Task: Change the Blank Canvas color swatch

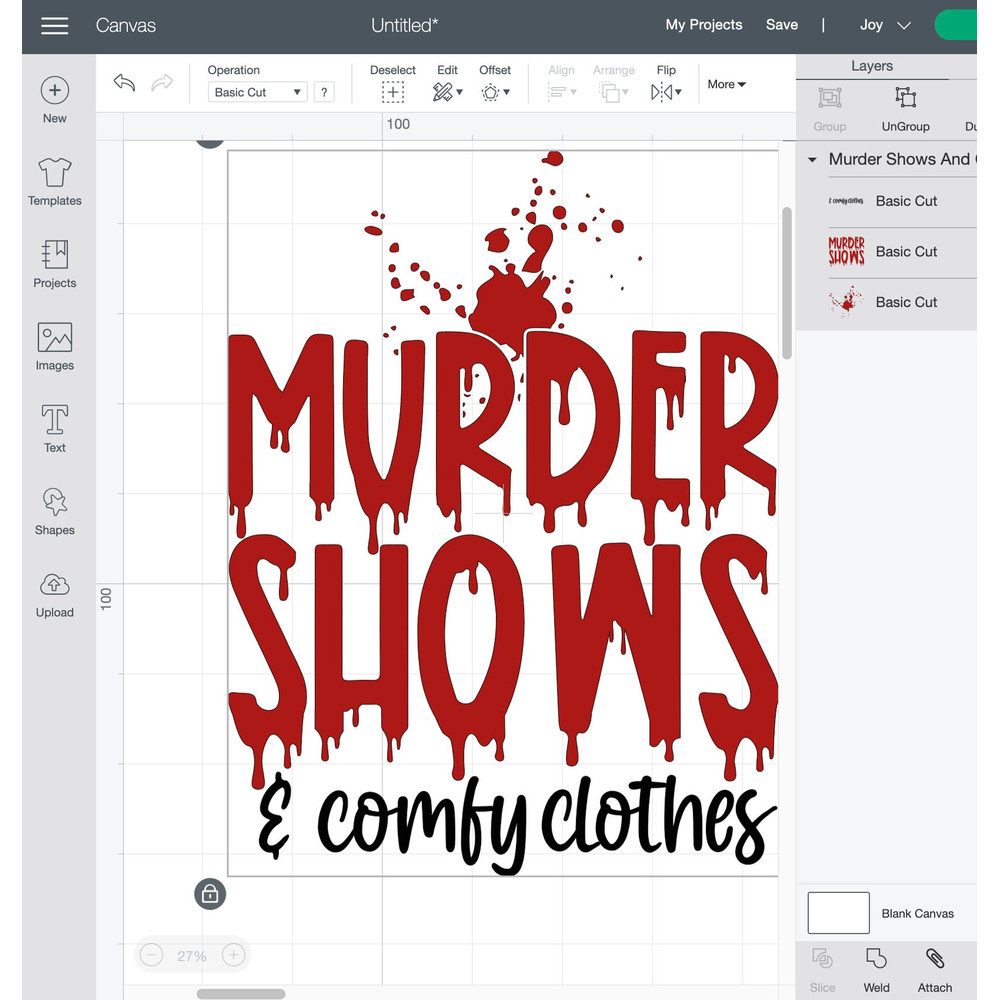Action: [x=838, y=912]
